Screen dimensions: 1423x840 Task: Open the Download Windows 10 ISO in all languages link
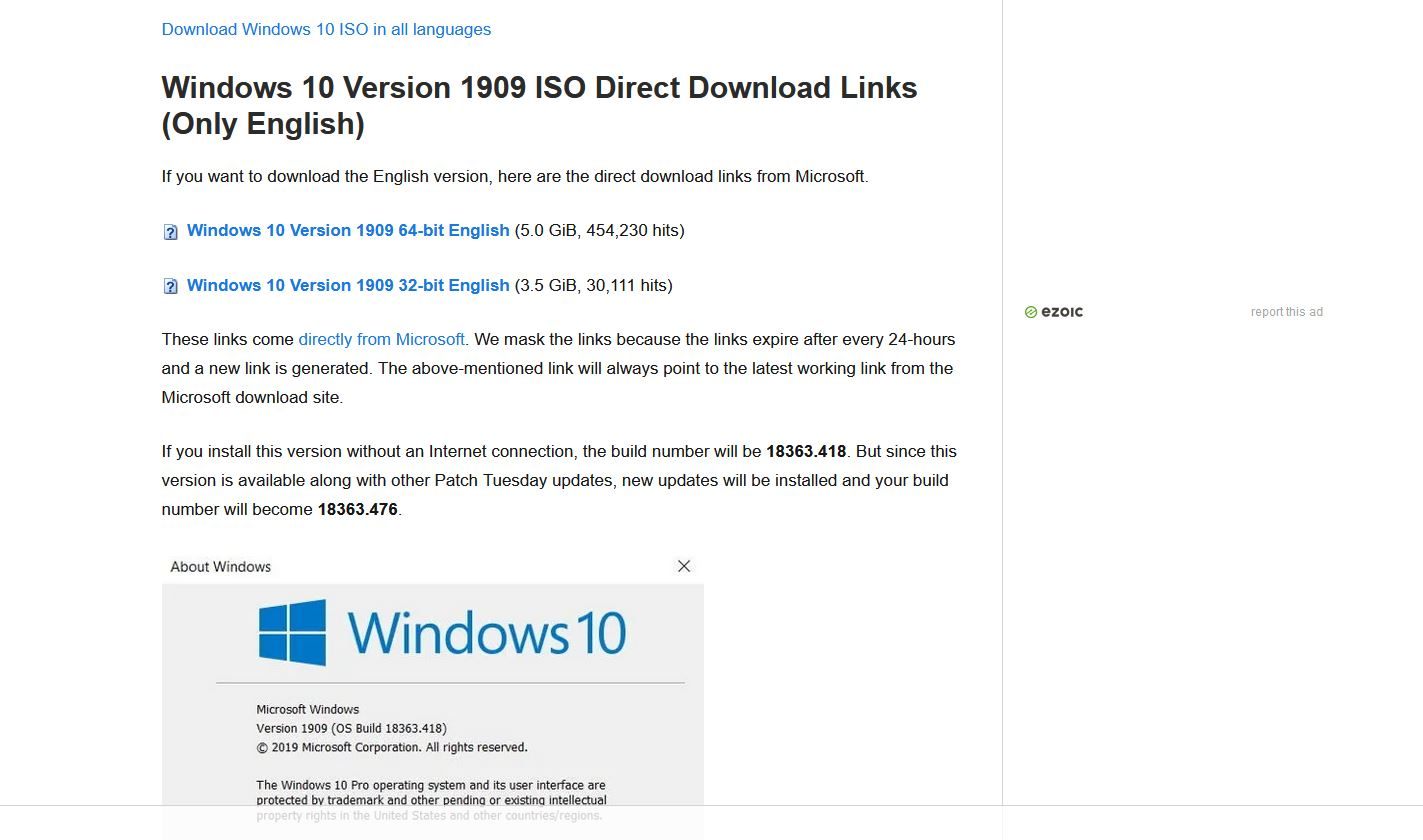tap(326, 29)
